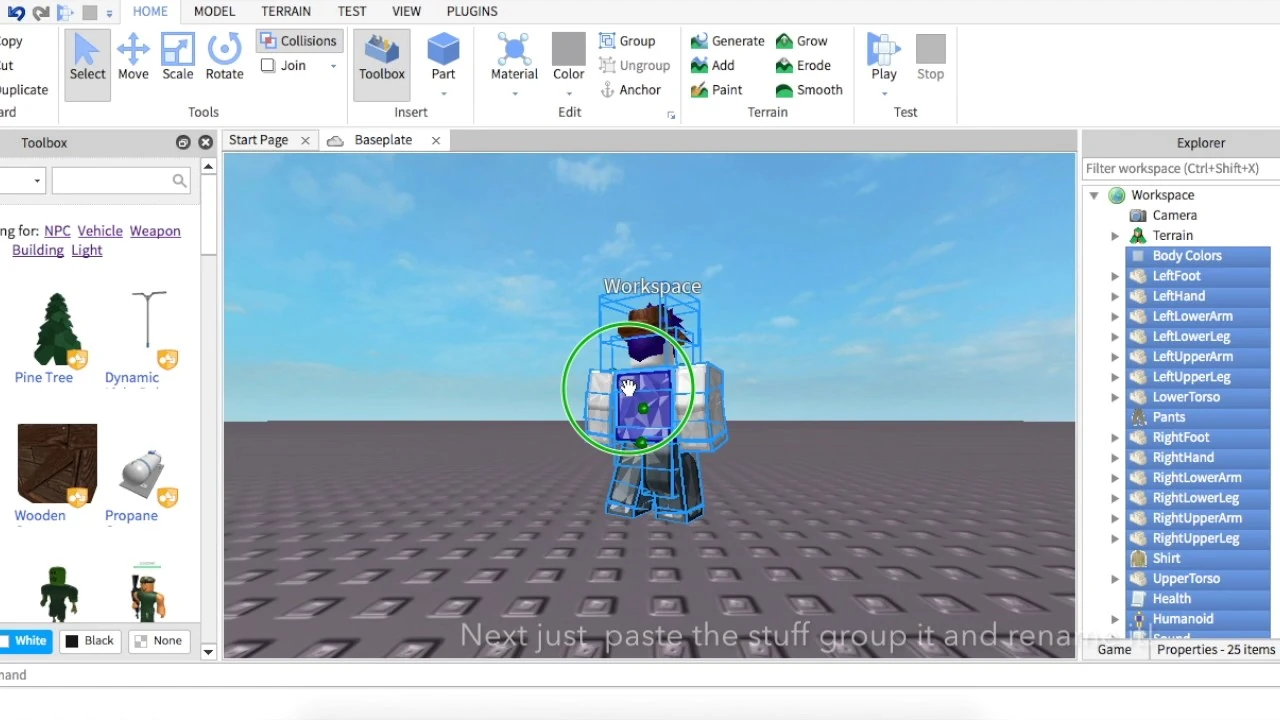The width and height of the screenshot is (1280, 720).
Task: Click the NPC category link
Action: pos(57,231)
